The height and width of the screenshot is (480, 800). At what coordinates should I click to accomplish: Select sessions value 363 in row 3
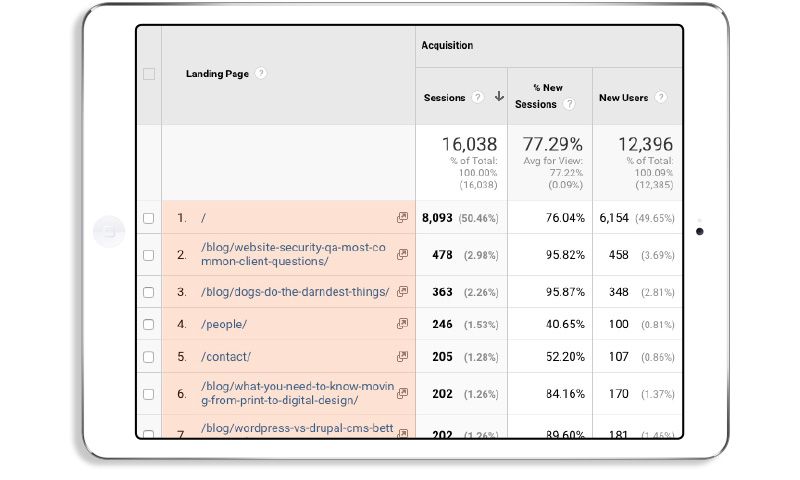[x=442, y=292]
